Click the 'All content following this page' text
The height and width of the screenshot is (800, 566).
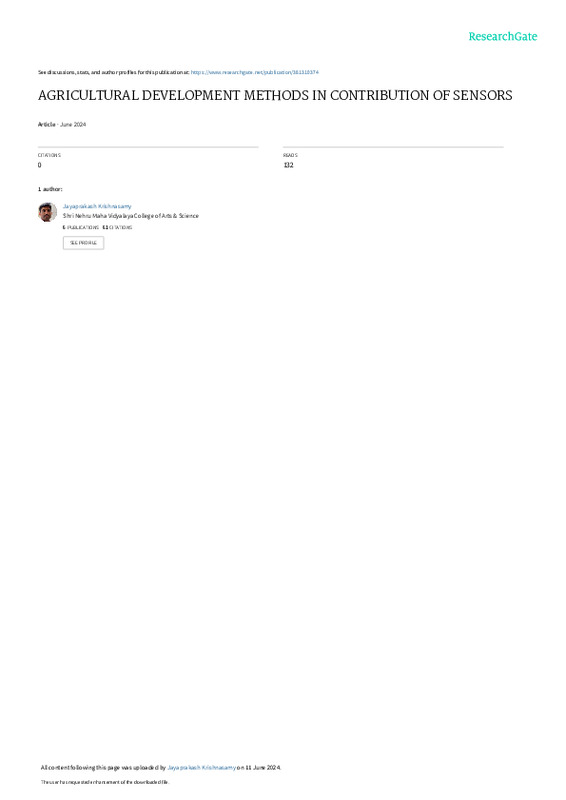81,767
